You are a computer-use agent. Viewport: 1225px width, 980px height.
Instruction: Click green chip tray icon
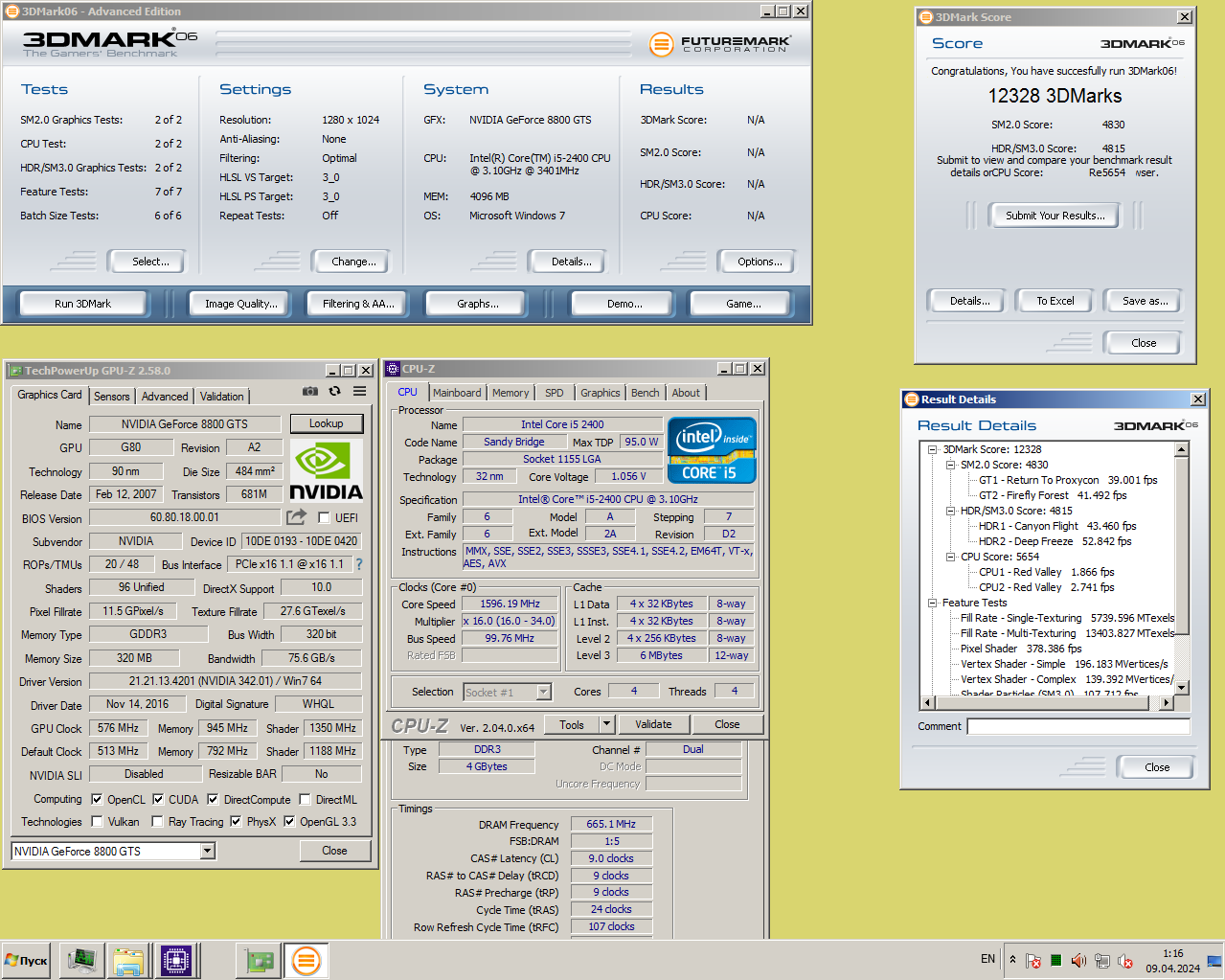pyautogui.click(x=1055, y=960)
